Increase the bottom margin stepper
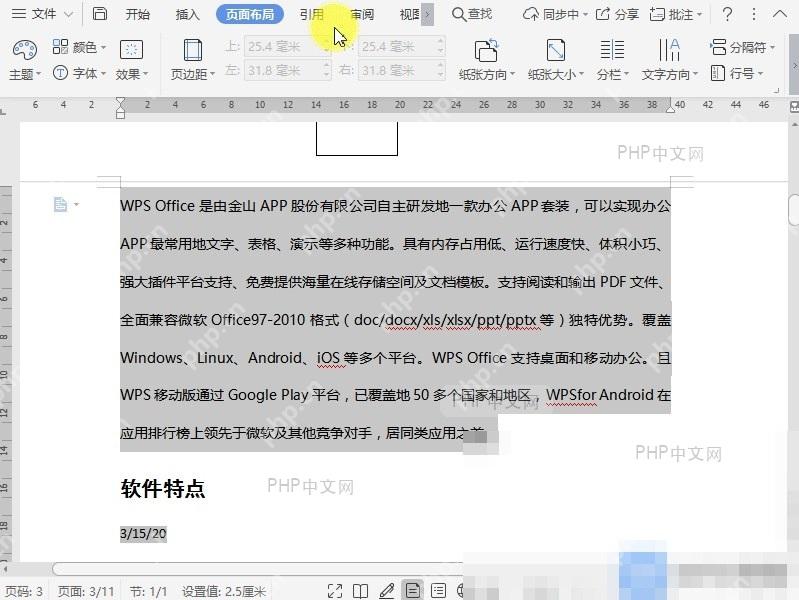This screenshot has height=600, width=799. [440, 42]
